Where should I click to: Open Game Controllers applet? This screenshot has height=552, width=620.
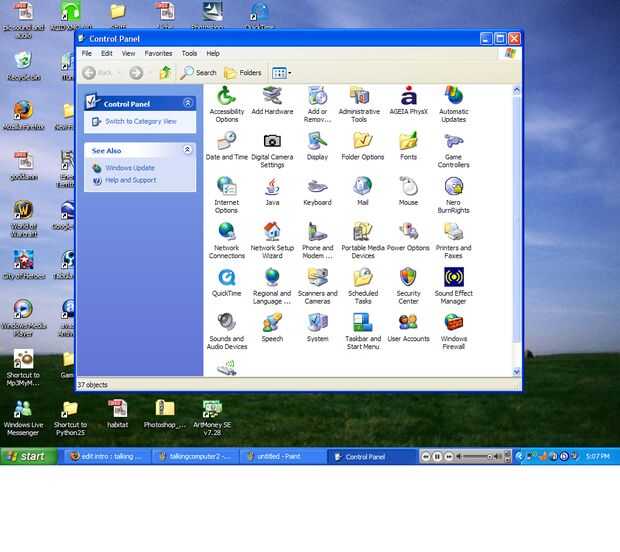coord(454,149)
